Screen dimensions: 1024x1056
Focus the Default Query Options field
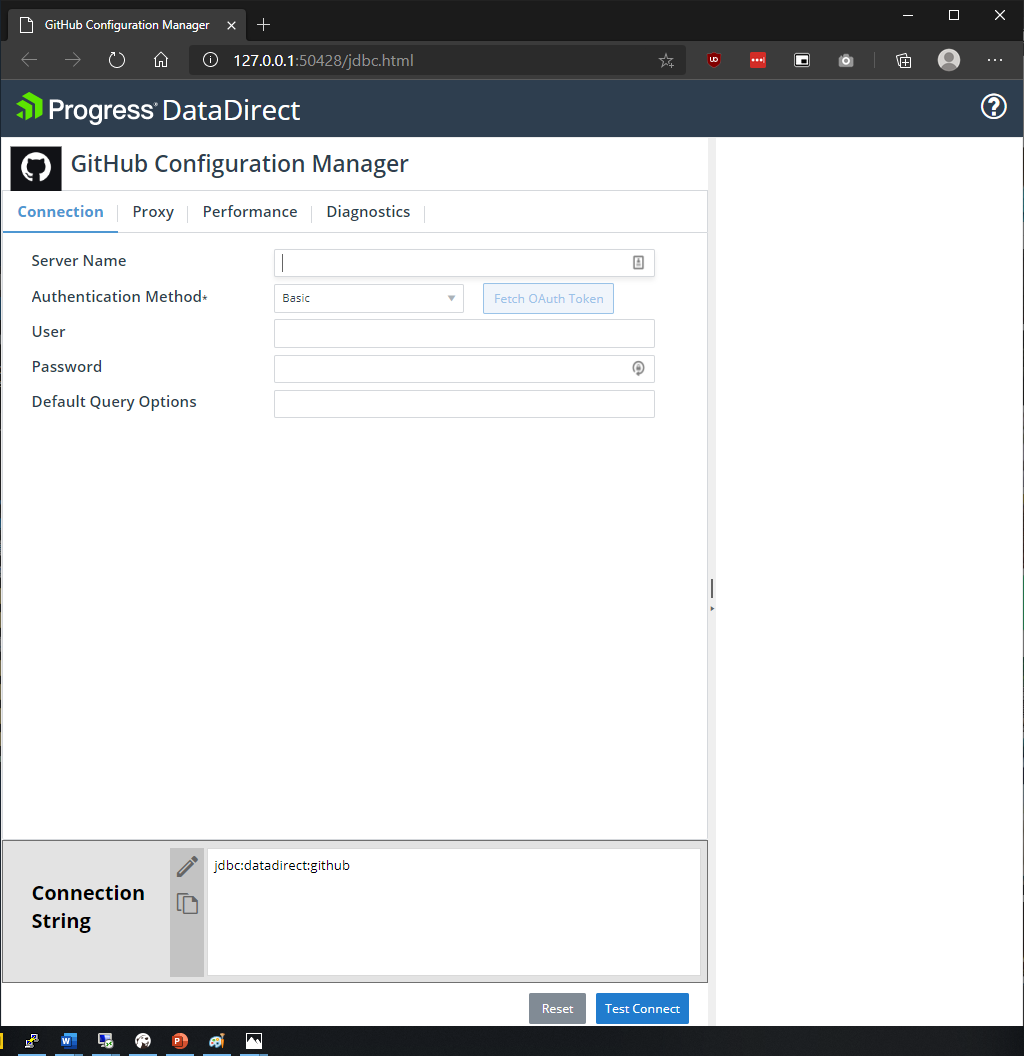click(x=464, y=404)
